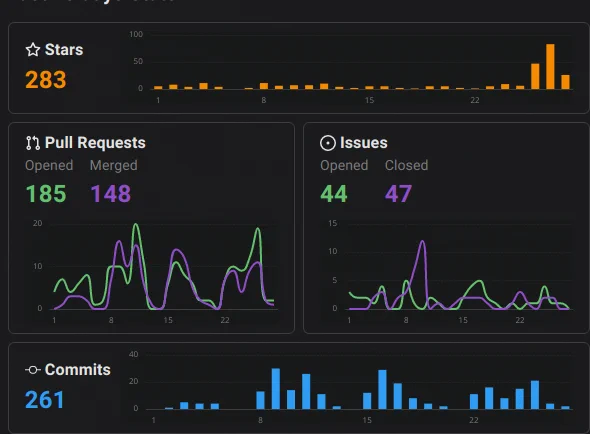
Task: Click the 261 commits count
Action: [45, 400]
